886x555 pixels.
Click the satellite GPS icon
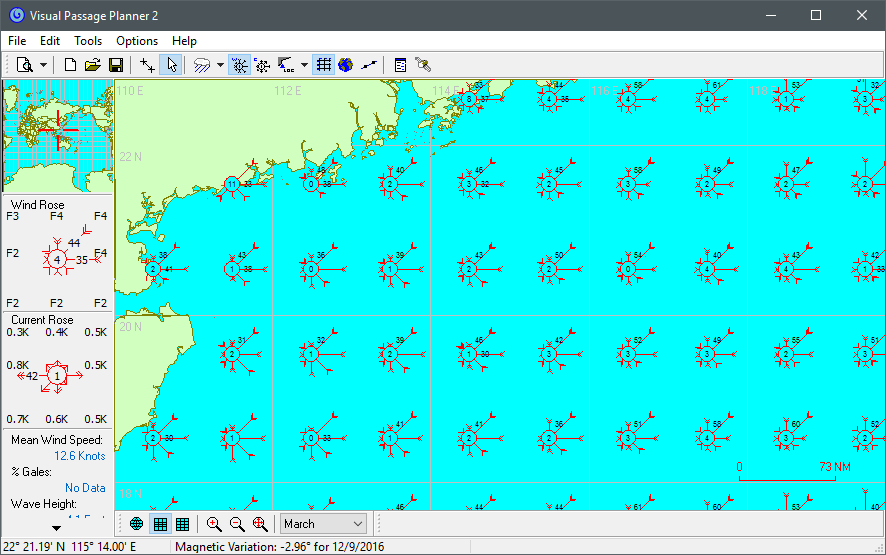pos(423,65)
